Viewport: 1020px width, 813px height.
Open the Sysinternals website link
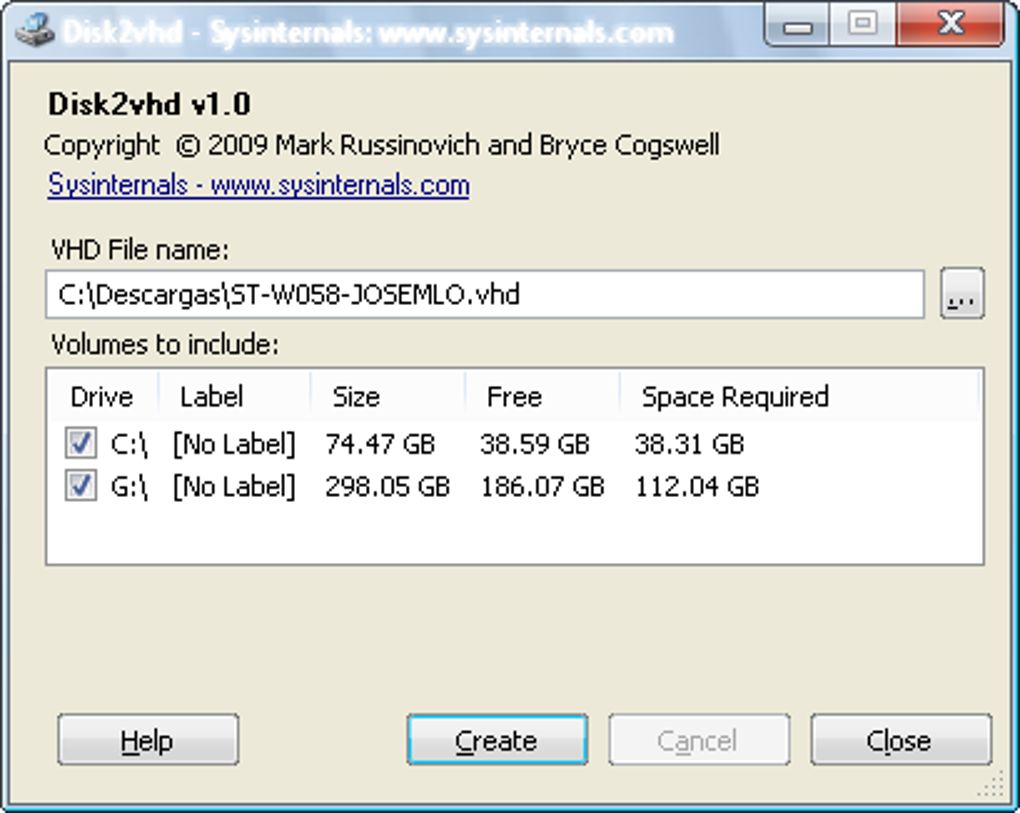coord(258,185)
